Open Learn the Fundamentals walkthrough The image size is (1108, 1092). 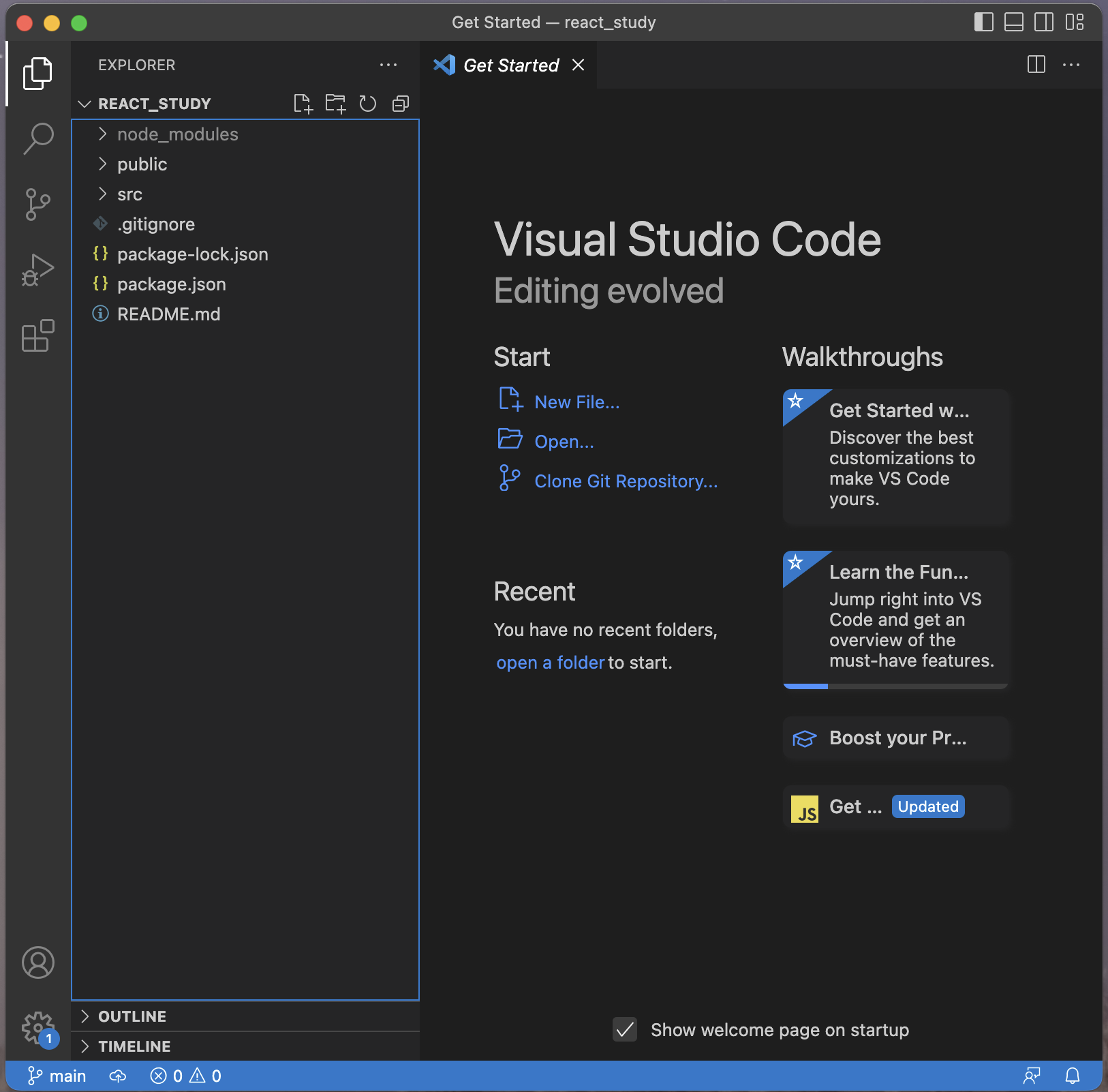(x=896, y=620)
